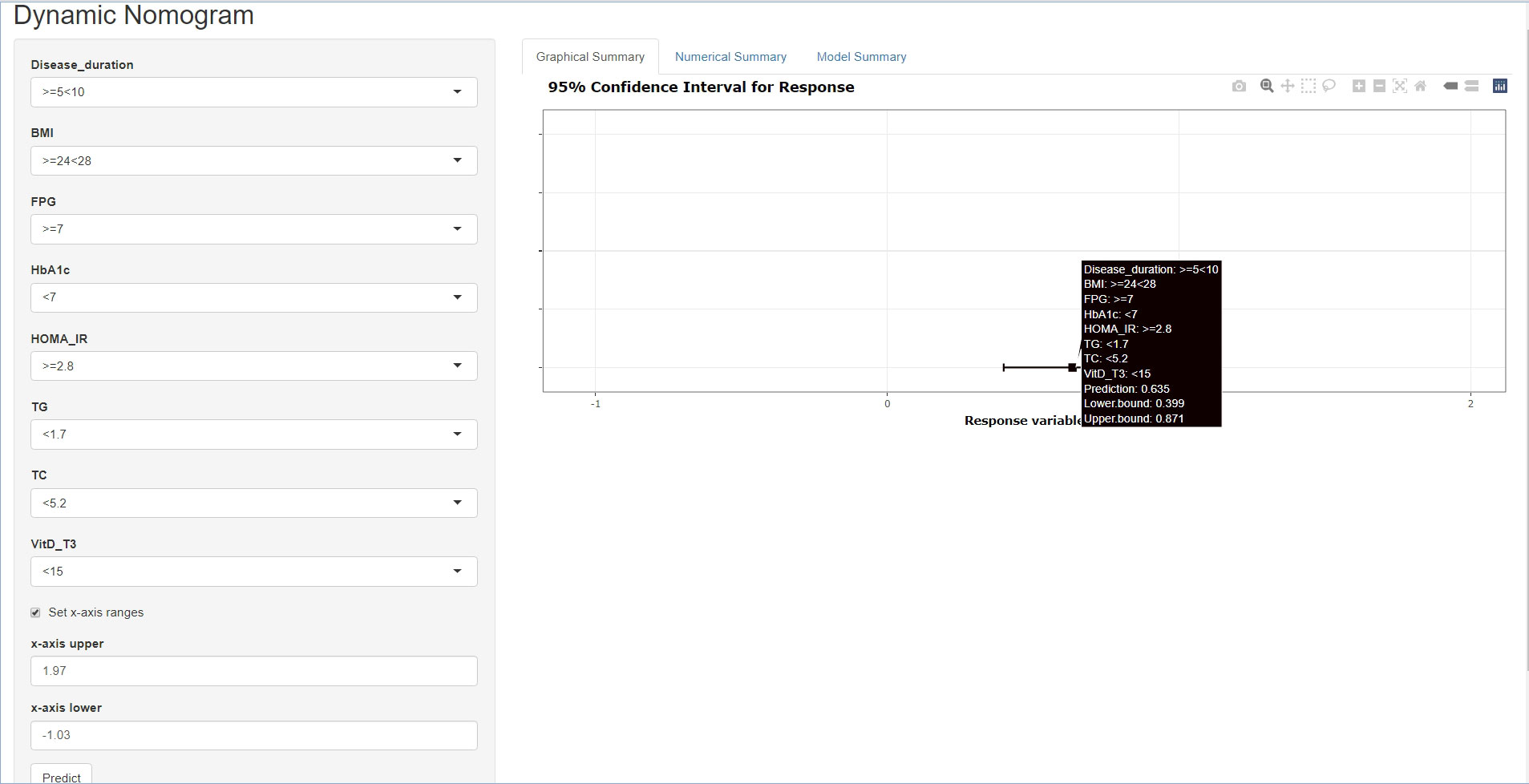Viewport: 1529px width, 784px height.
Task: Click the VitD_T3 label
Action: click(x=54, y=544)
